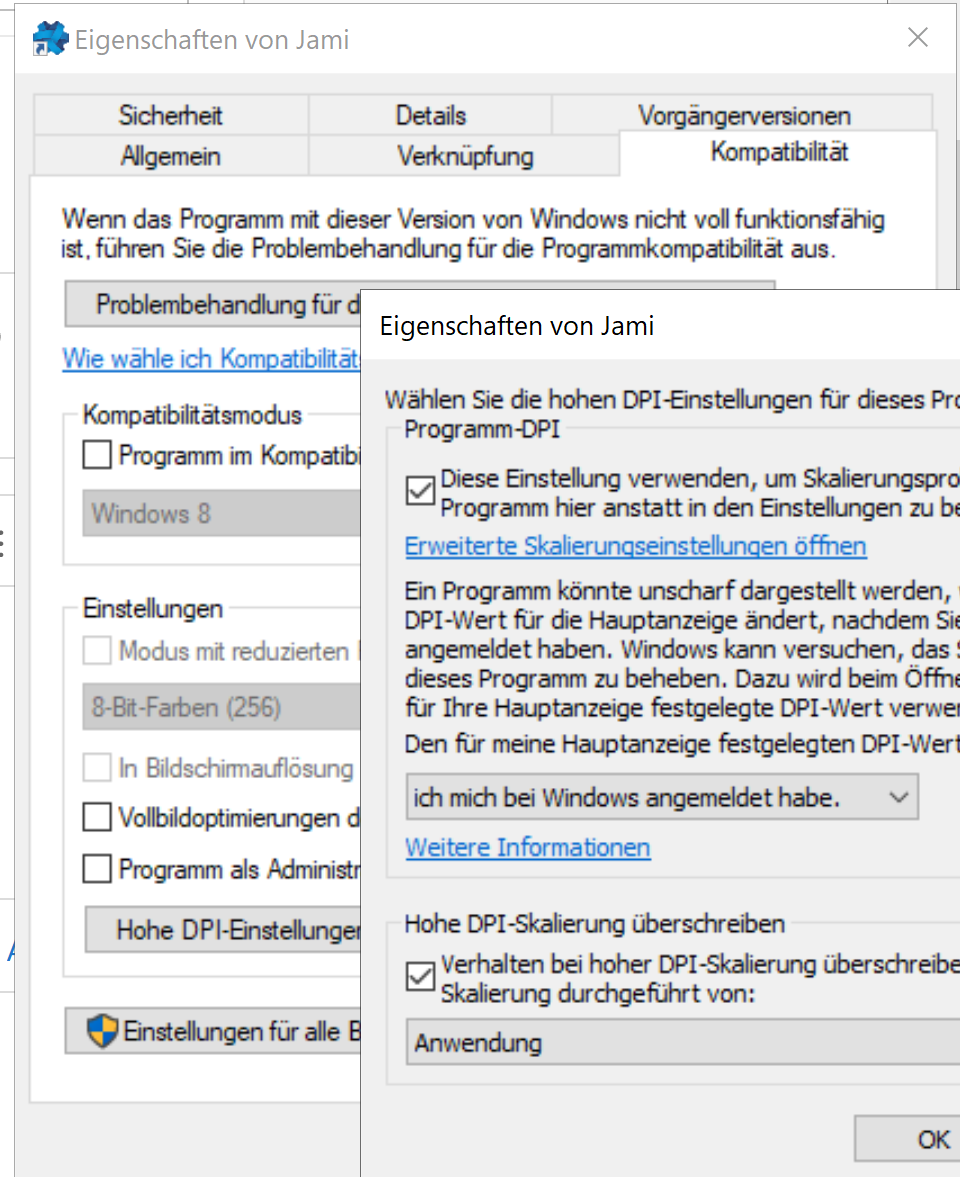Click the DPI dialog title 'Eigenschaften von Jami'
Viewport: 960px width, 1177px height.
click(516, 326)
